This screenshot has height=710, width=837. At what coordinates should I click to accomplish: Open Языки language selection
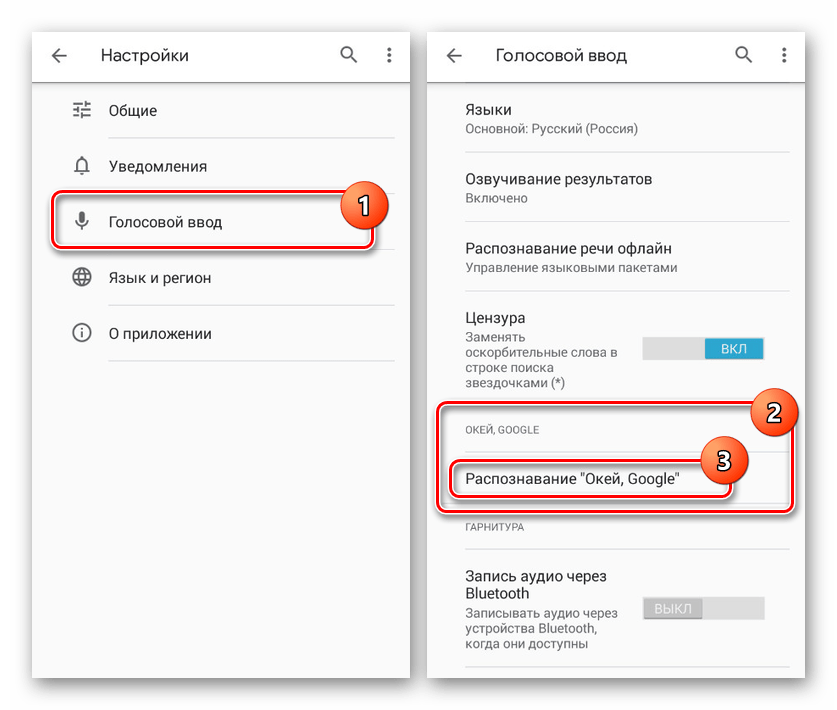[616, 119]
